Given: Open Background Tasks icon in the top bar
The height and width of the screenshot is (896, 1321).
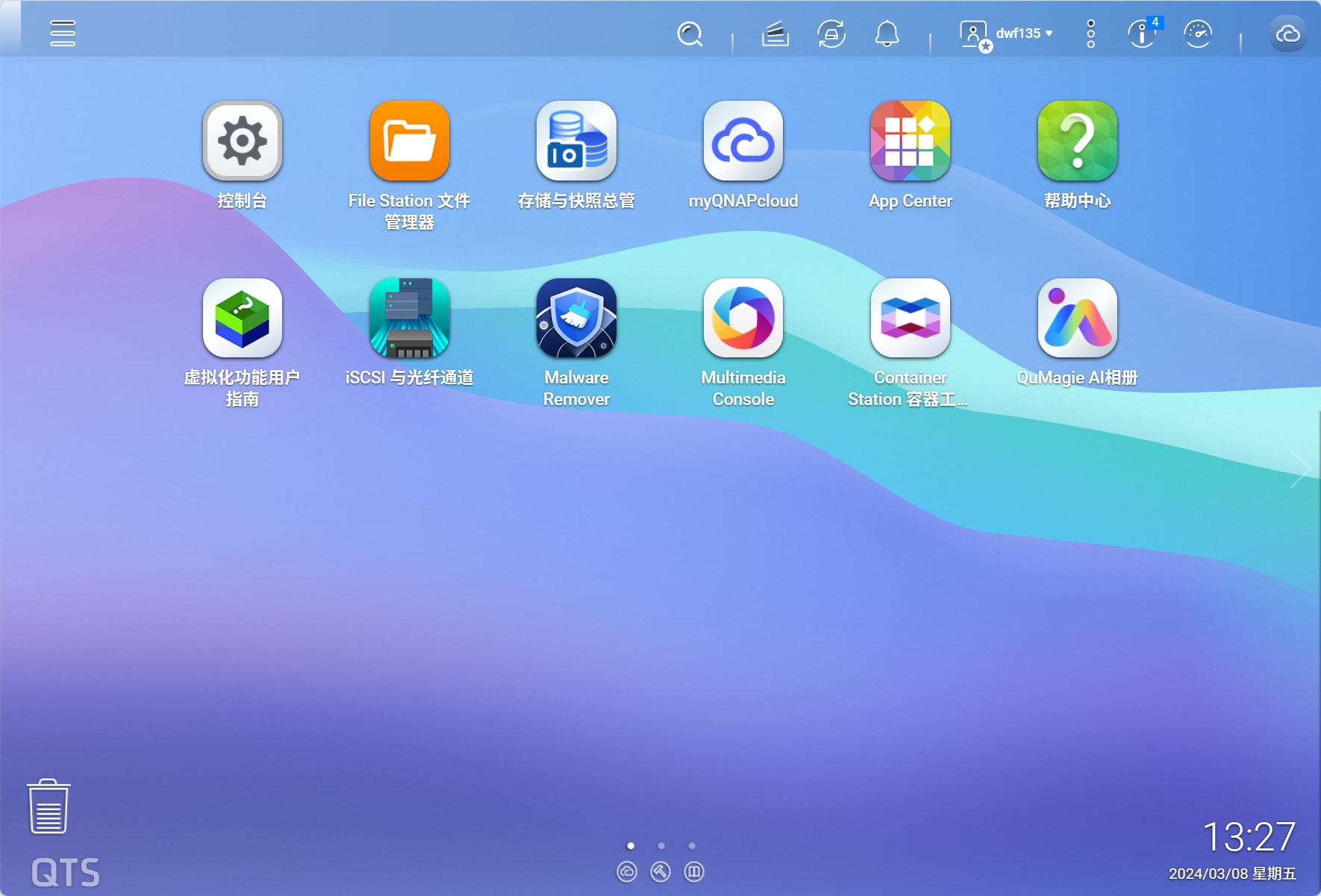Looking at the screenshot, I should [775, 34].
